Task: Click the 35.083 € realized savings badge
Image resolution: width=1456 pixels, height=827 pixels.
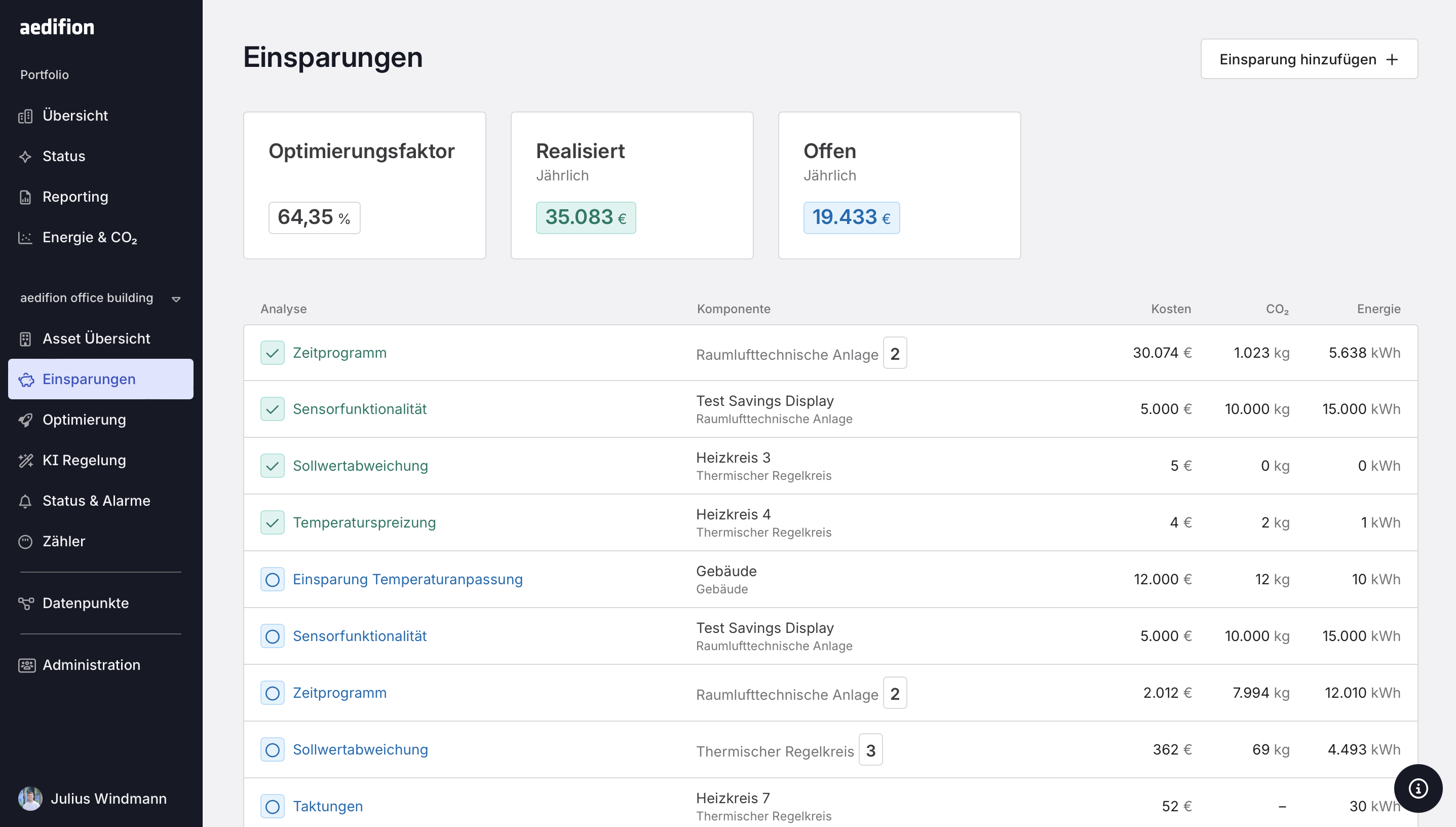Action: 586,217
